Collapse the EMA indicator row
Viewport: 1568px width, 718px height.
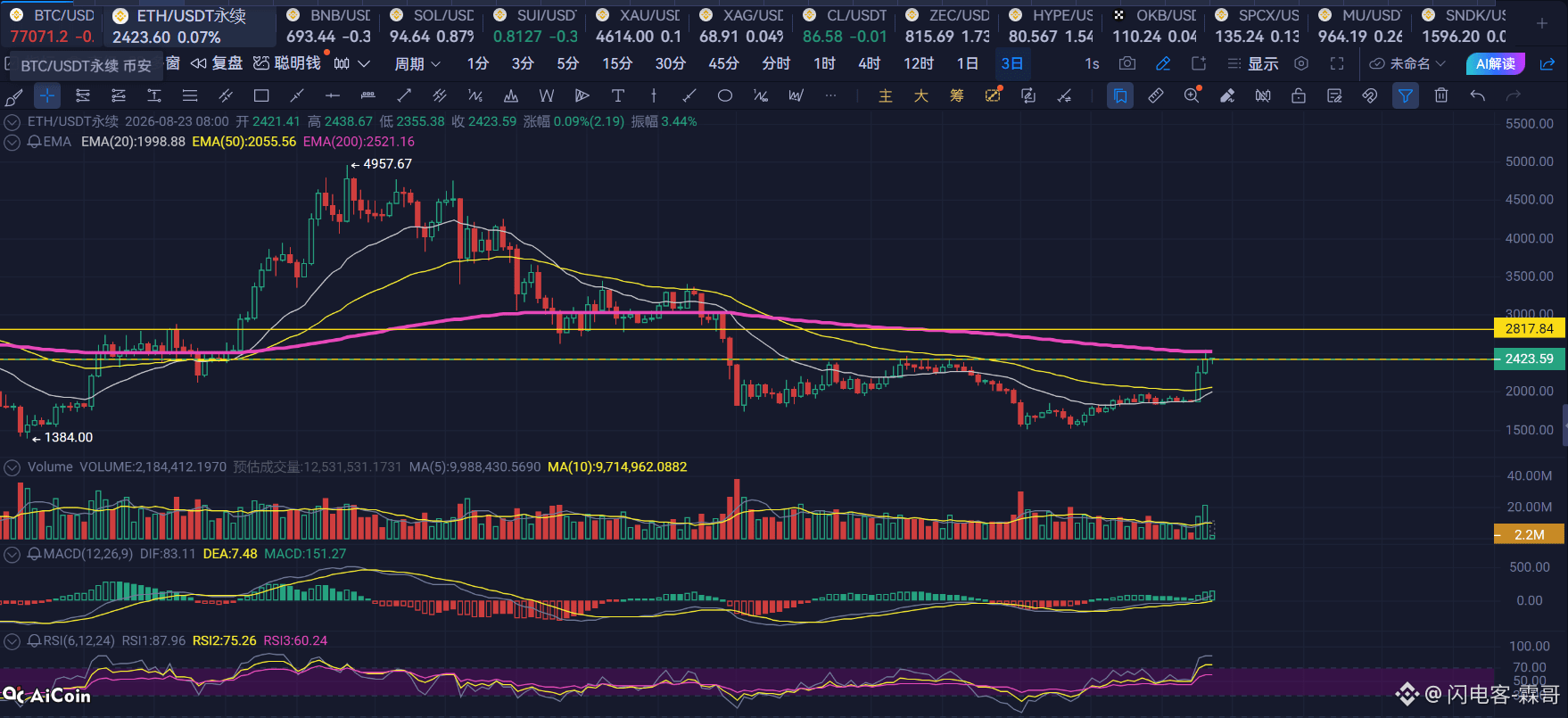tap(12, 142)
